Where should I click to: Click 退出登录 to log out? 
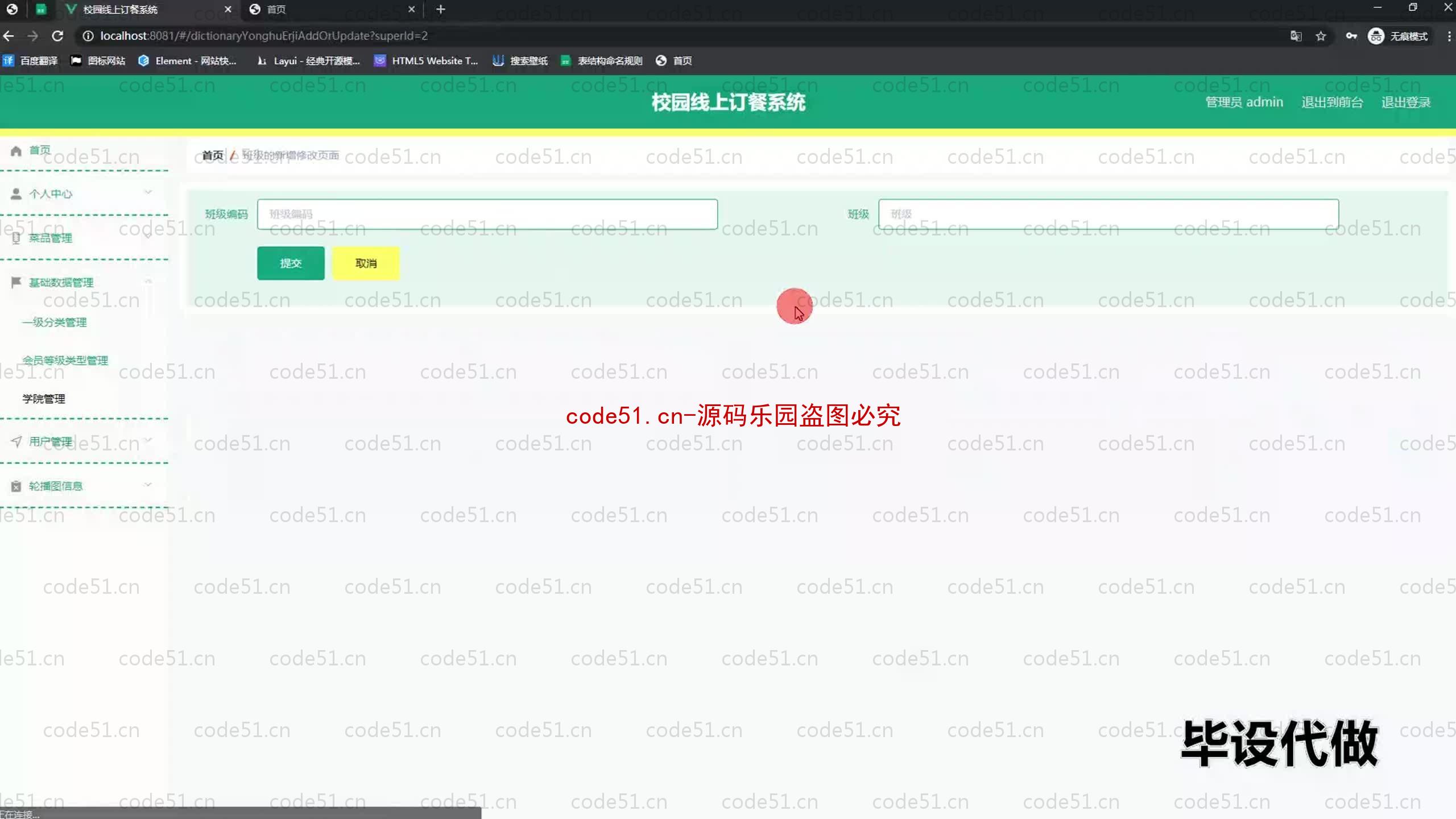tap(1406, 102)
